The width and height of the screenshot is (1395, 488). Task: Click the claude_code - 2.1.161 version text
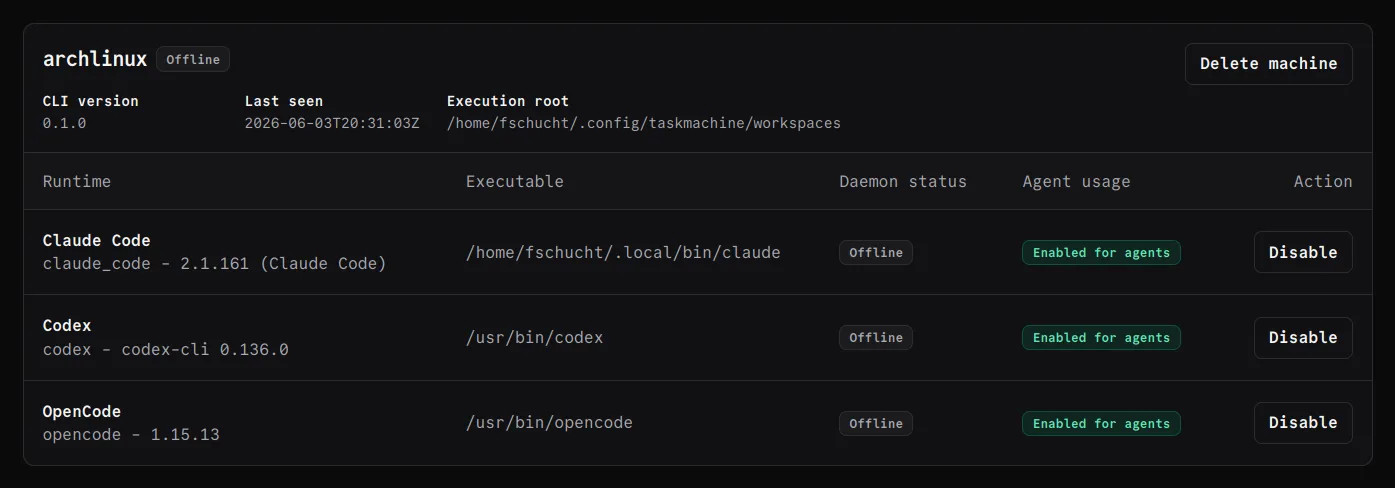pos(214,264)
